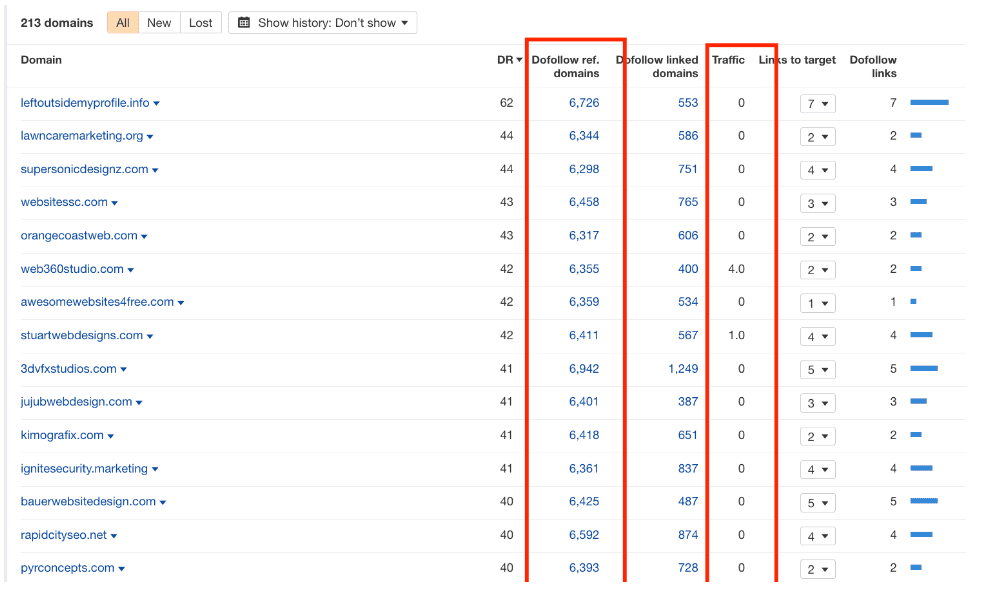Expand menu arrow next to websitessc.com
This screenshot has height=598, width=1005.
click(115, 203)
